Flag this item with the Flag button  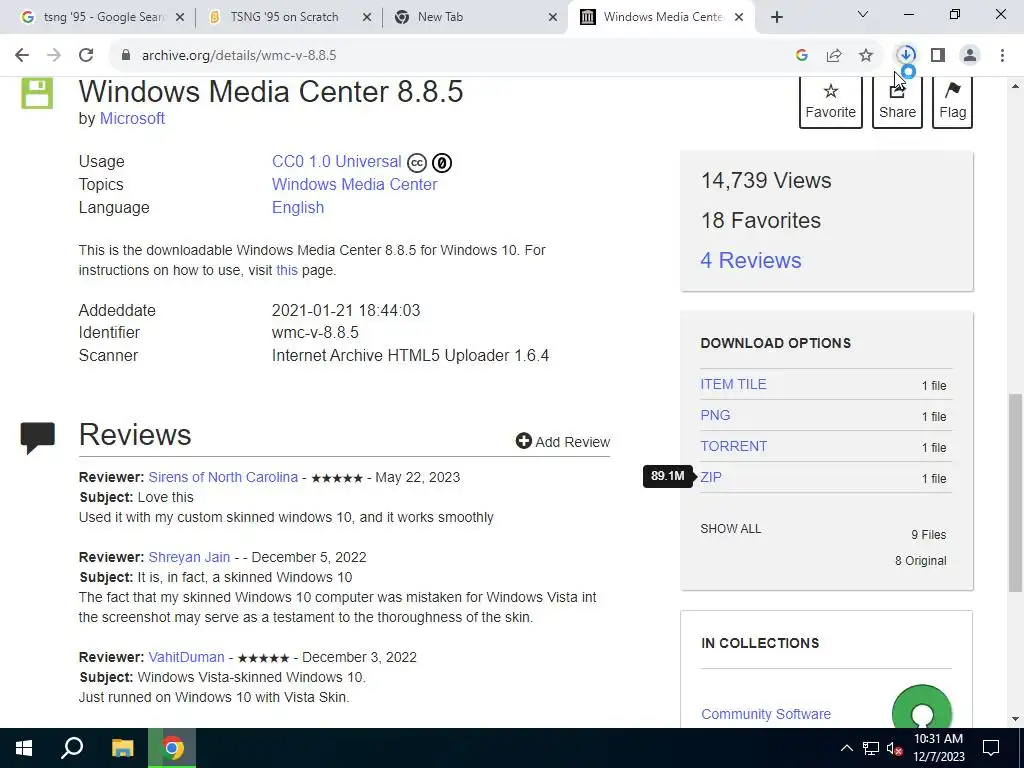[952, 102]
